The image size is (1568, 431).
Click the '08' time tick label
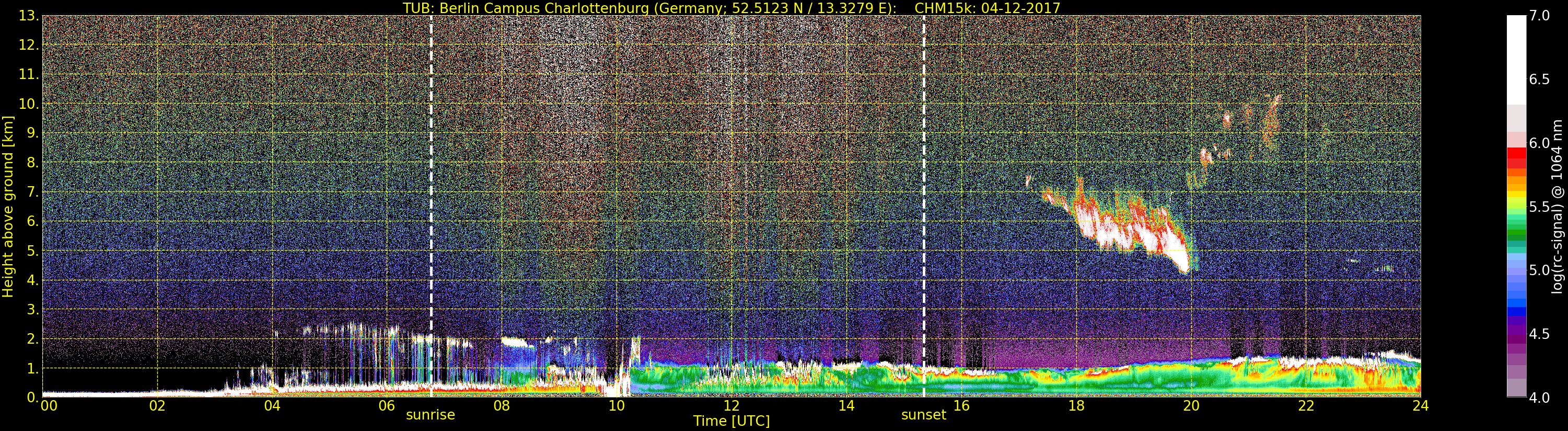(x=502, y=405)
